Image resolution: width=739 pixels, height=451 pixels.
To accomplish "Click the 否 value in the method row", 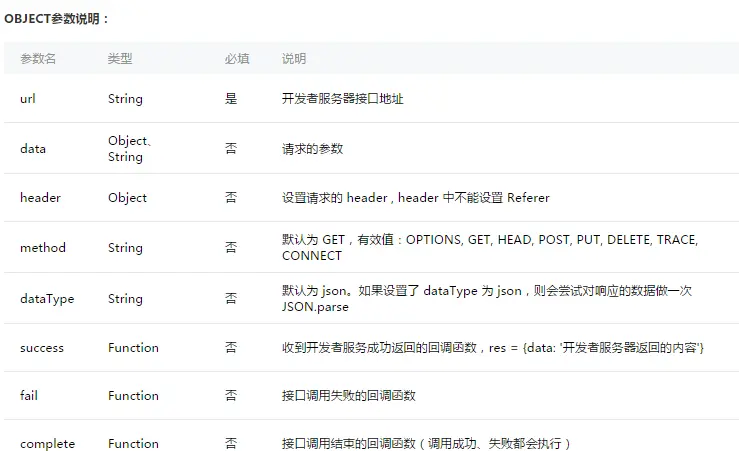I will pyautogui.click(x=231, y=247).
